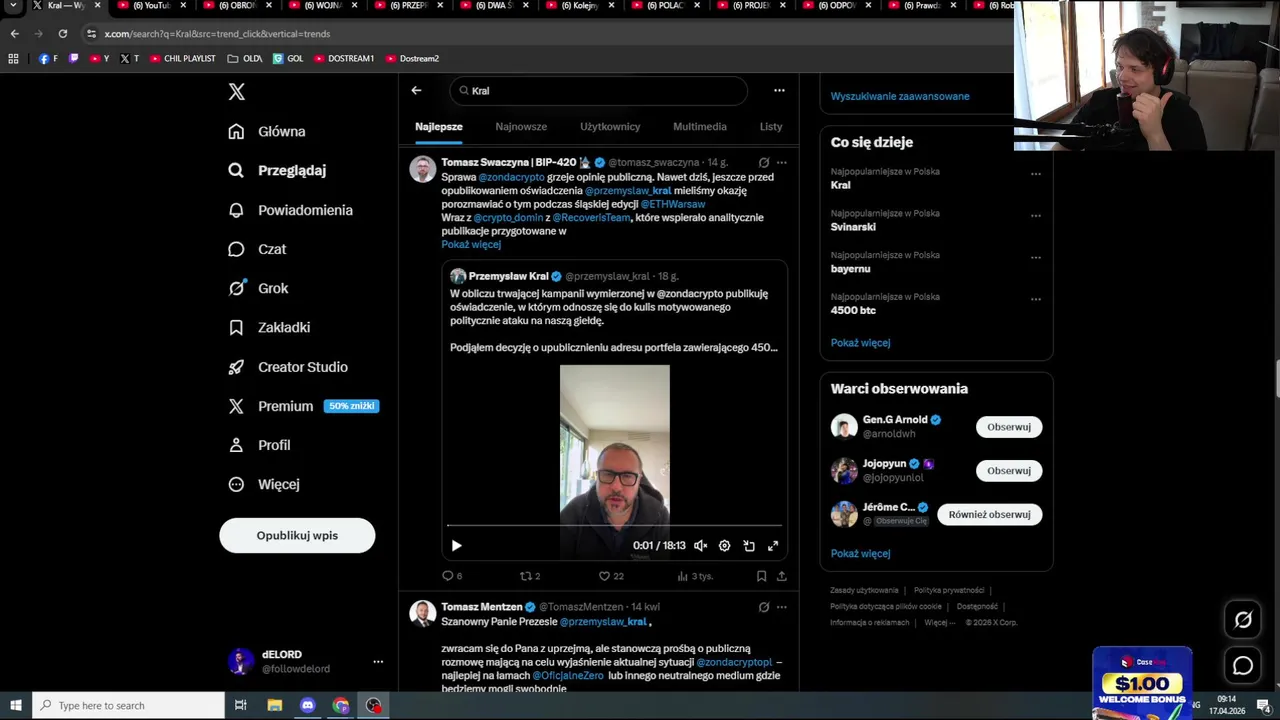
Task: Click Pokaż więcej under trends
Action: pyautogui.click(x=860, y=343)
